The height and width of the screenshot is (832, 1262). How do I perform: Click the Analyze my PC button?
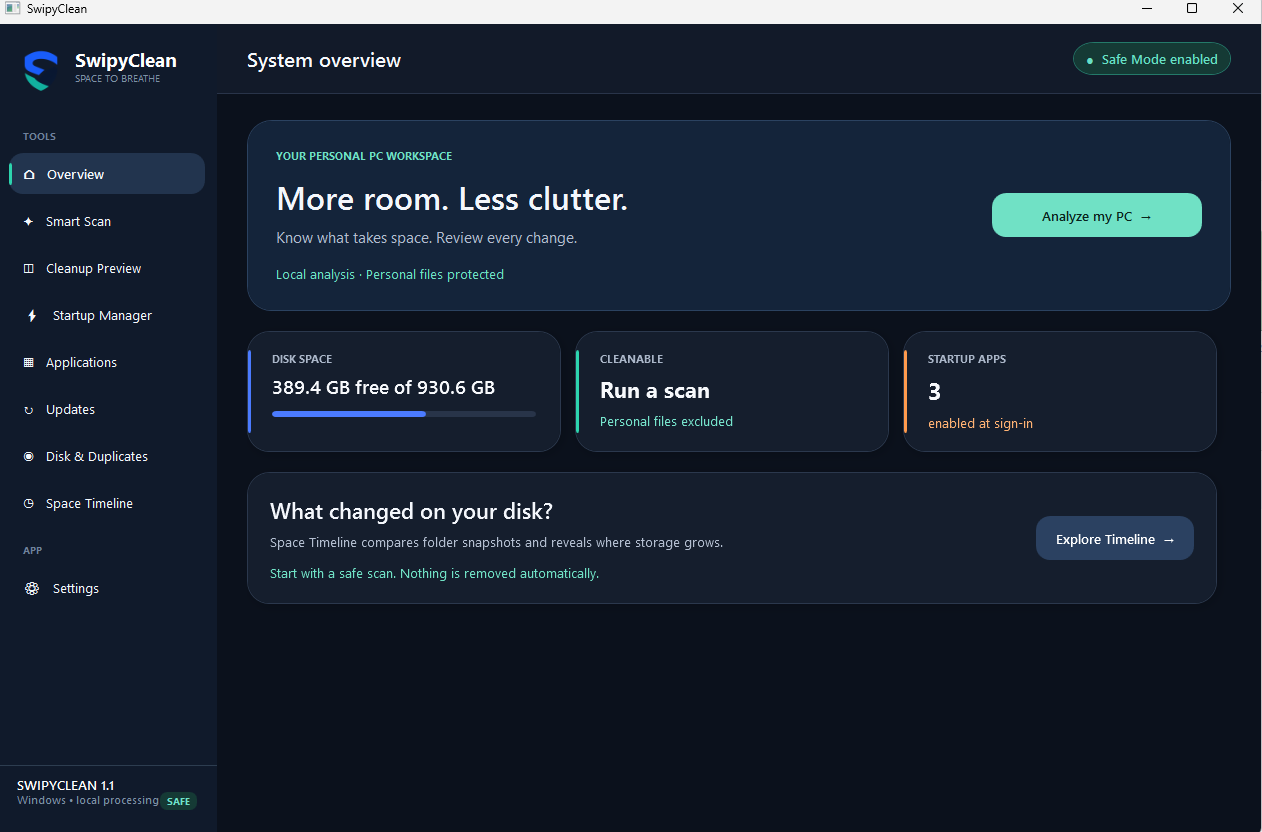[x=1097, y=215]
